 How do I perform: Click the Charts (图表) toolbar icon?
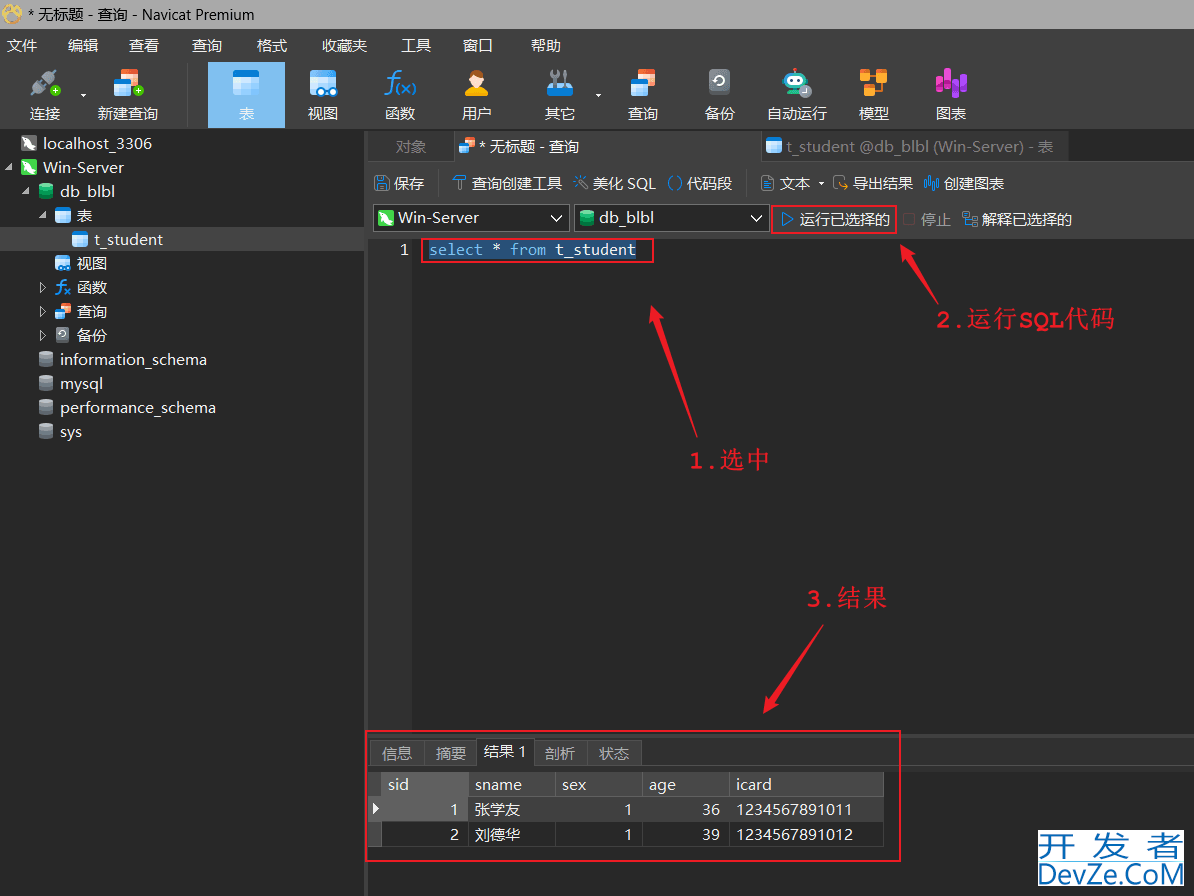click(951, 94)
